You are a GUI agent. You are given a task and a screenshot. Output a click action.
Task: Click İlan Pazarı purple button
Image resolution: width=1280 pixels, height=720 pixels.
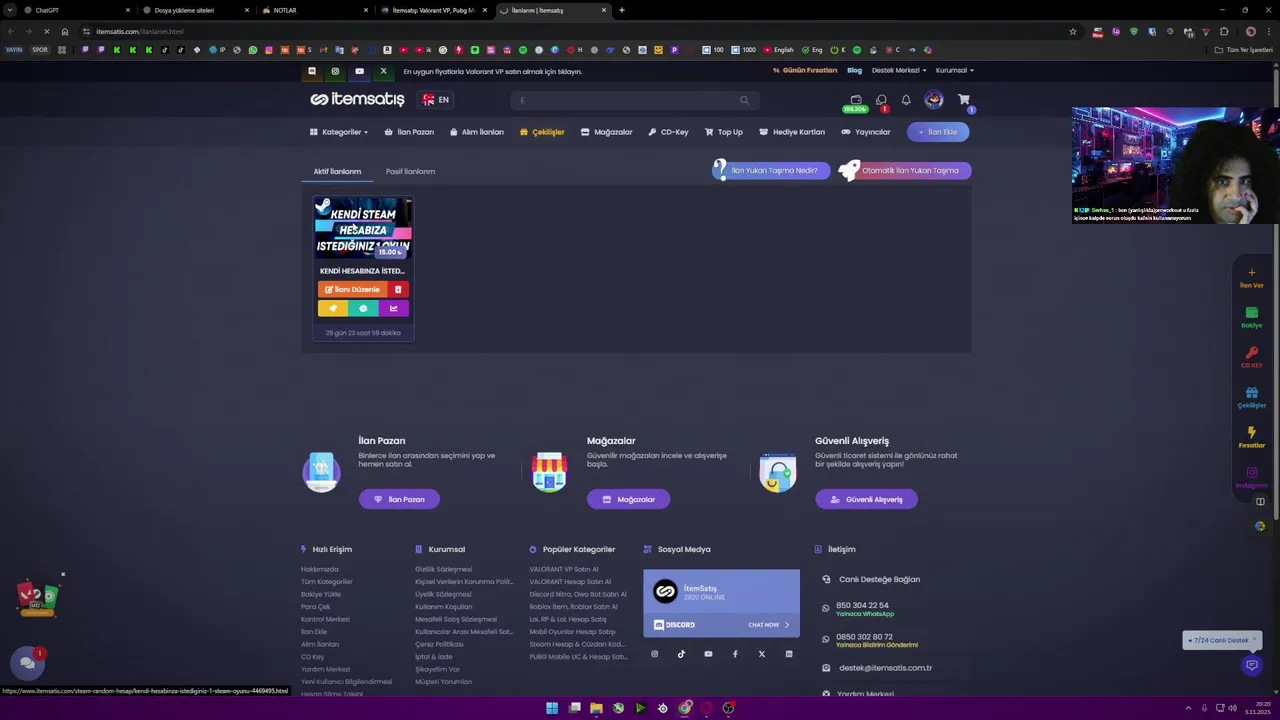399,499
